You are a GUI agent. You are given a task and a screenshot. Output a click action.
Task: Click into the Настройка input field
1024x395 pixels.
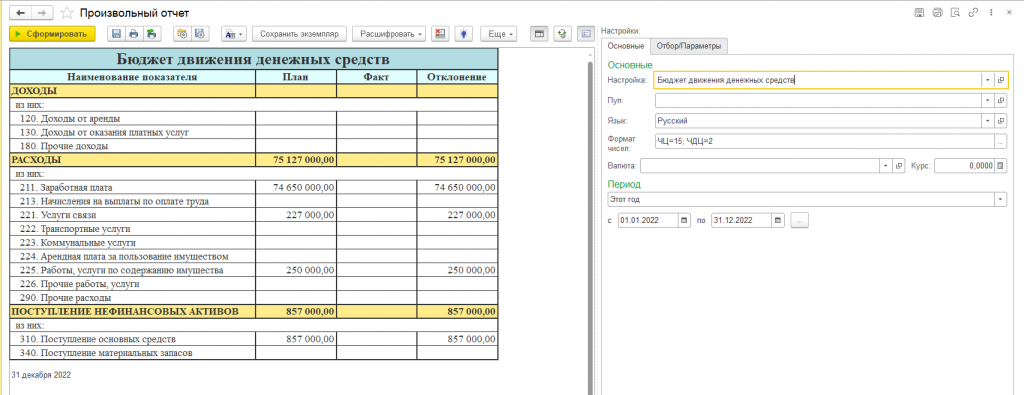coord(817,80)
